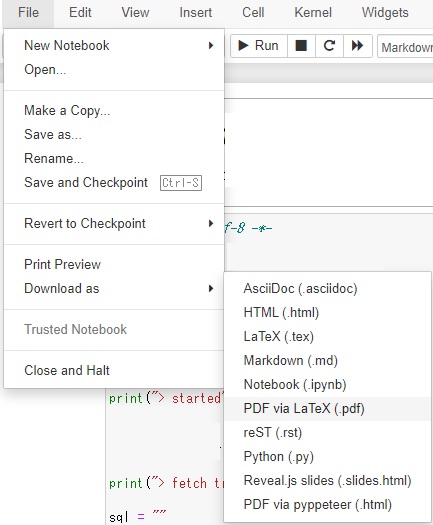Choose Open... from the File menu

pyautogui.click(x=114, y=69)
